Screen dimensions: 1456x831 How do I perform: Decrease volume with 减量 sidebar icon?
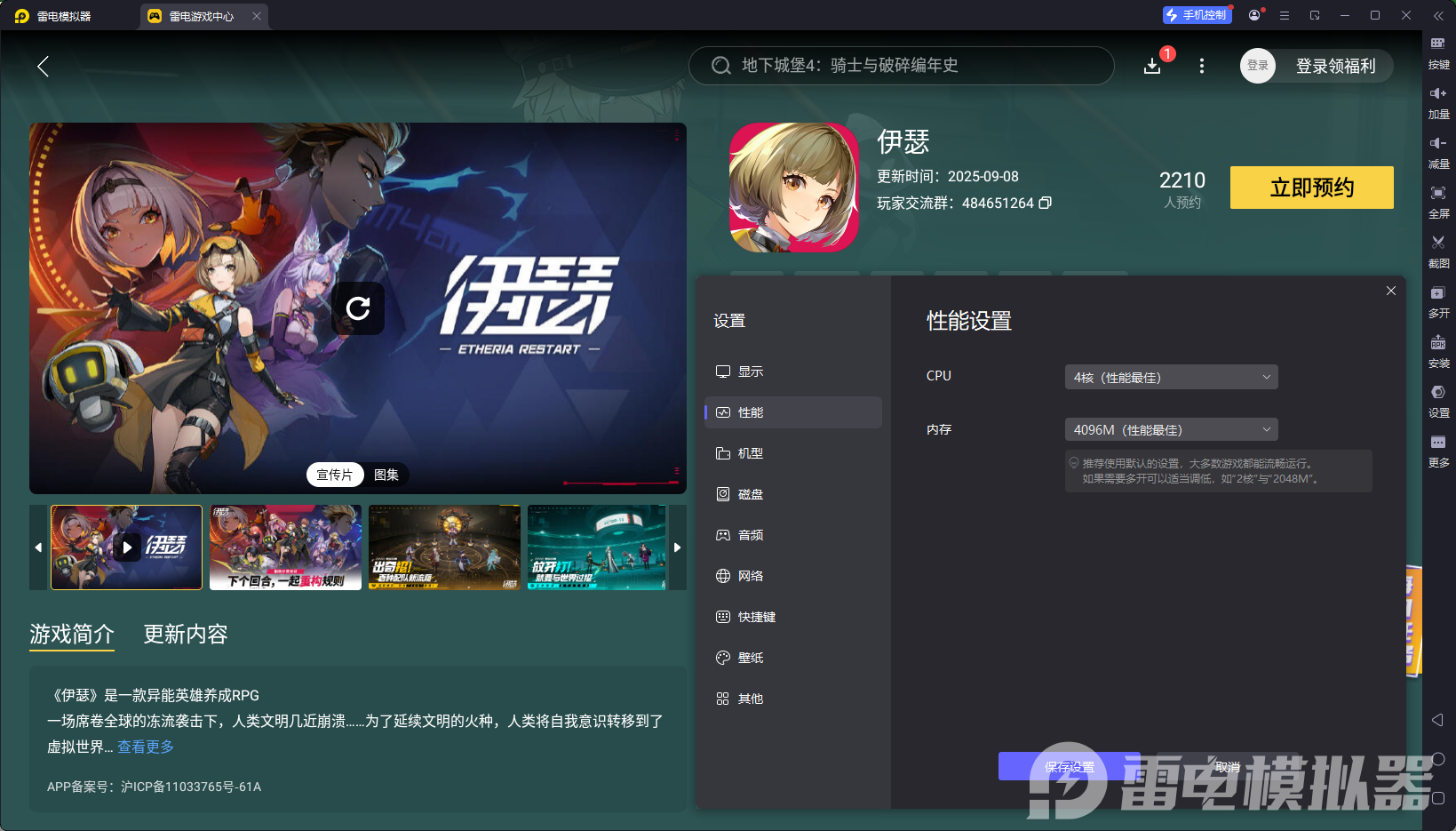[1438, 151]
